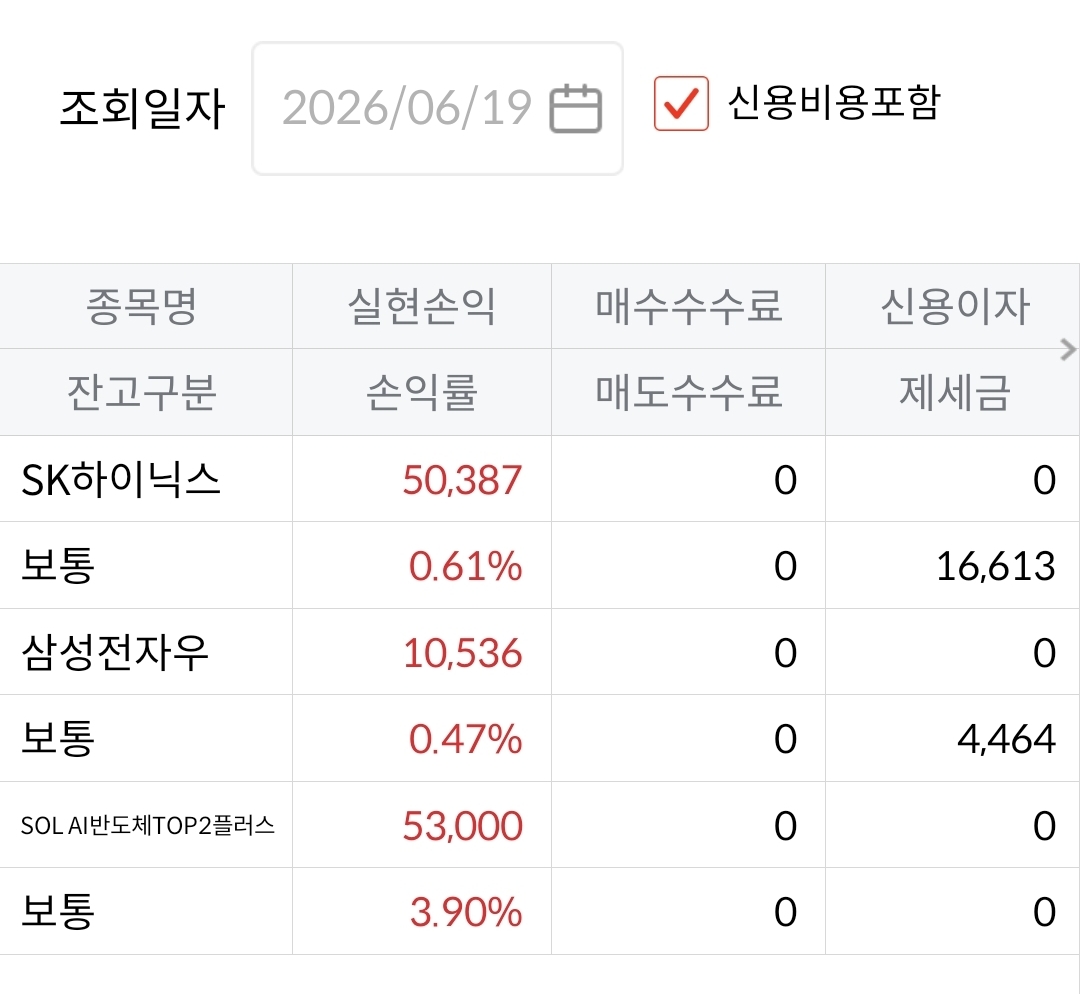Click realized profit value 53,000

463,826
